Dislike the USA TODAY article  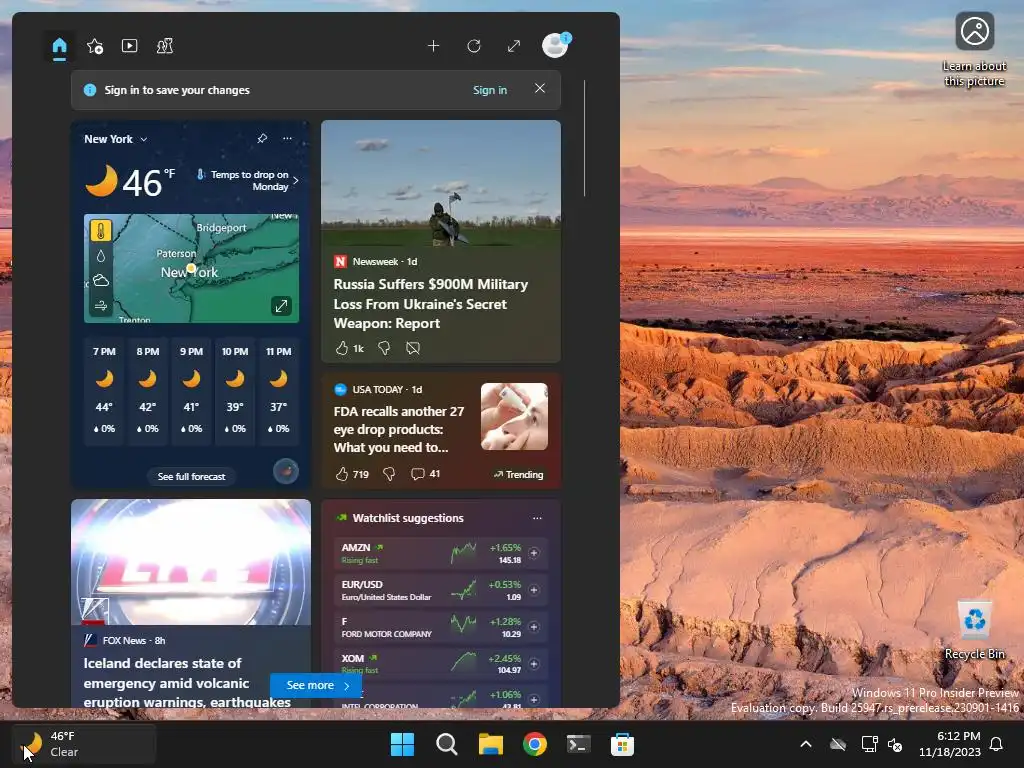pos(389,474)
